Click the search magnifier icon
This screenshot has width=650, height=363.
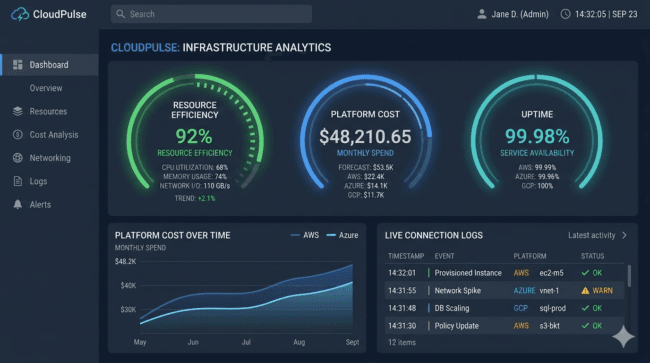[120, 14]
